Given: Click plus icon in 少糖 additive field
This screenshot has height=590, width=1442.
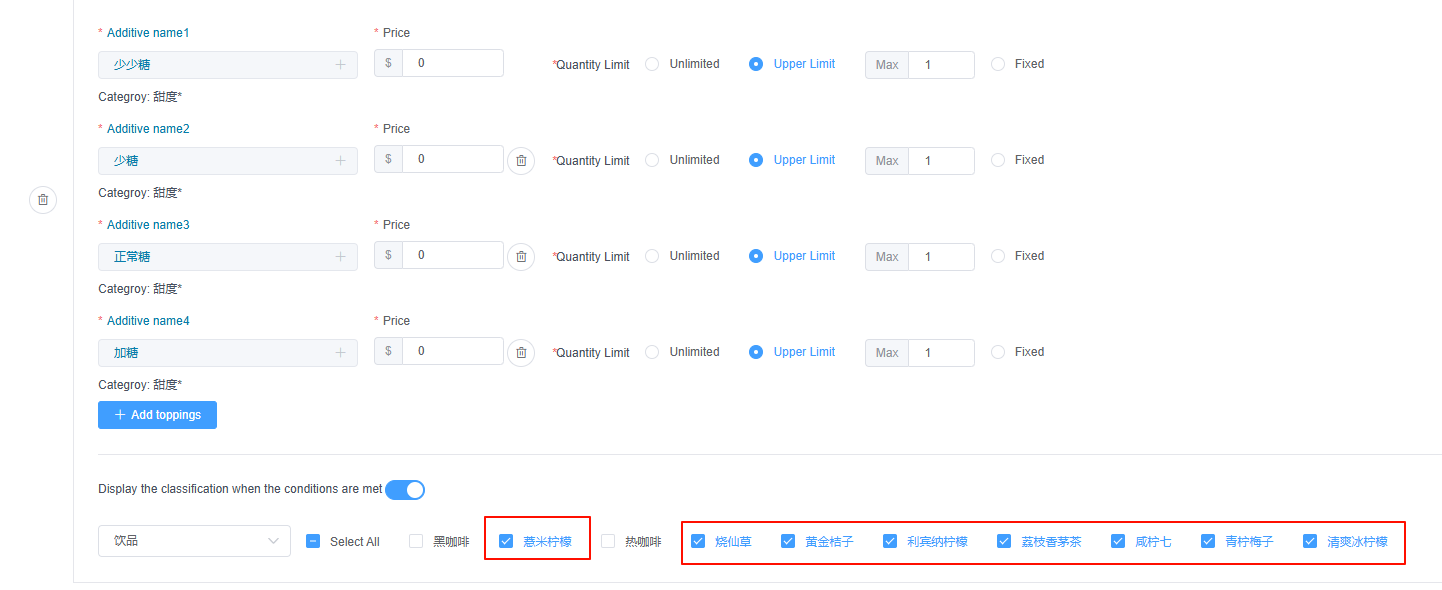Looking at the screenshot, I should point(340,161).
